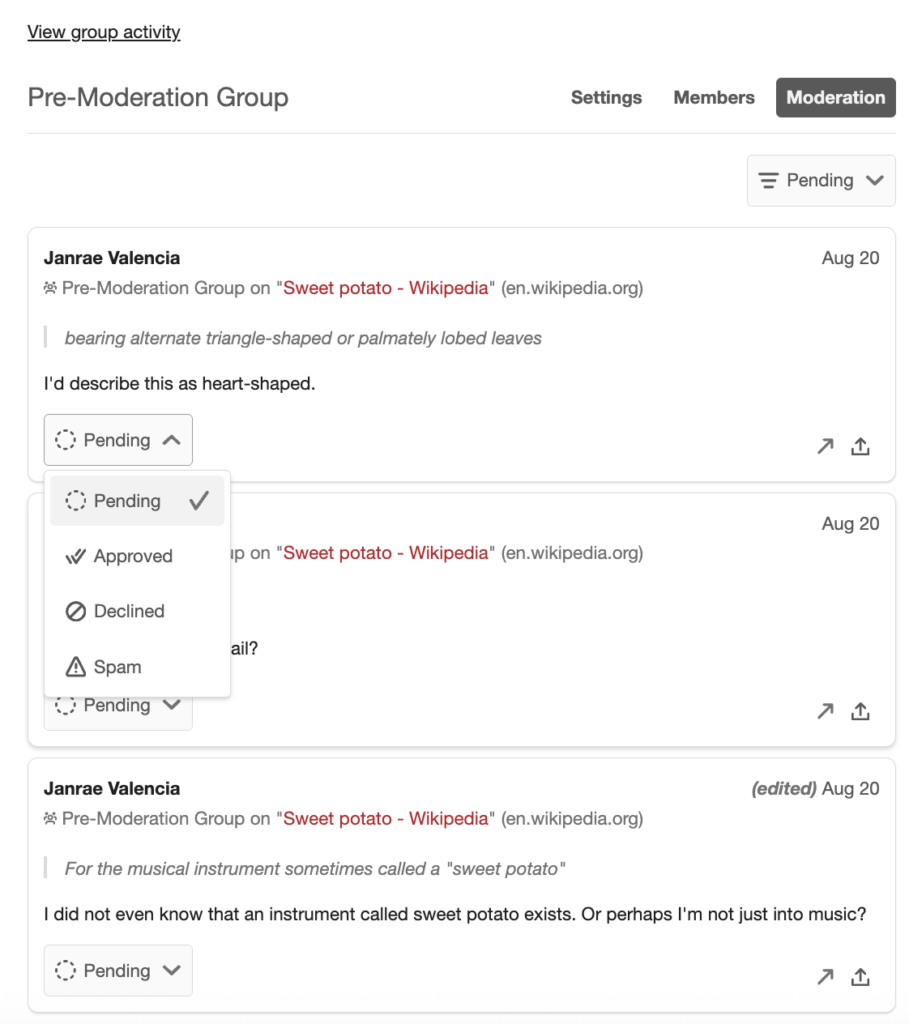Click the author name Janrae Valencia
This screenshot has width=909, height=1024.
111,257
